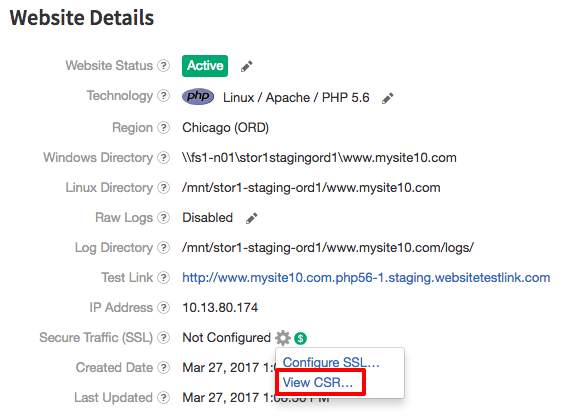Select the log directory path ending /logs/
The width and height of the screenshot is (561, 417).
(328, 248)
